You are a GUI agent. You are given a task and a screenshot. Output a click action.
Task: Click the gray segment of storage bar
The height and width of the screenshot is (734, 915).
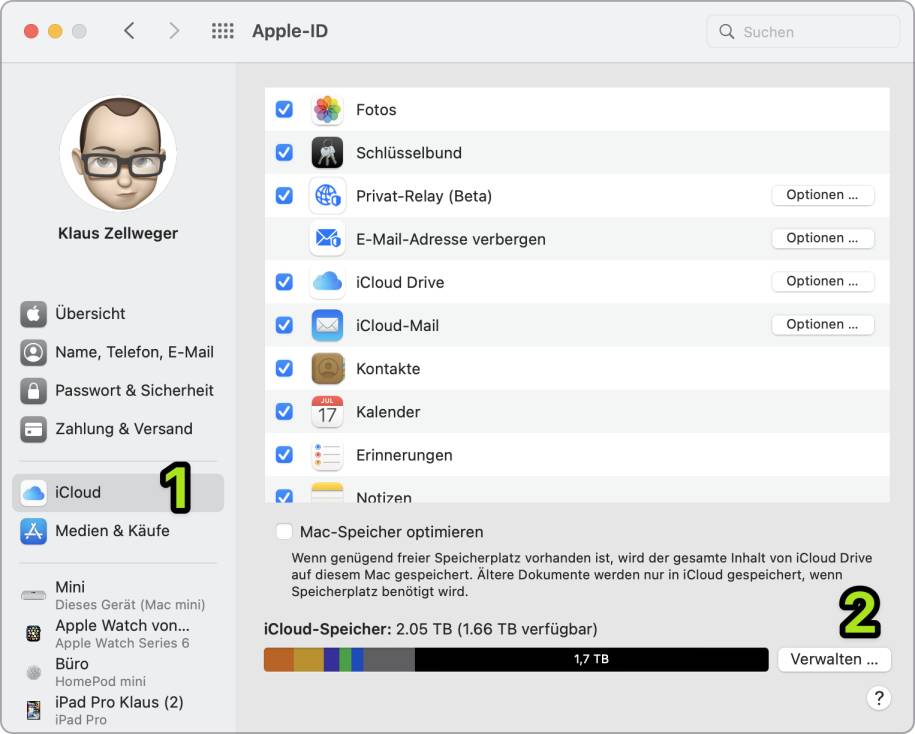[389, 660]
